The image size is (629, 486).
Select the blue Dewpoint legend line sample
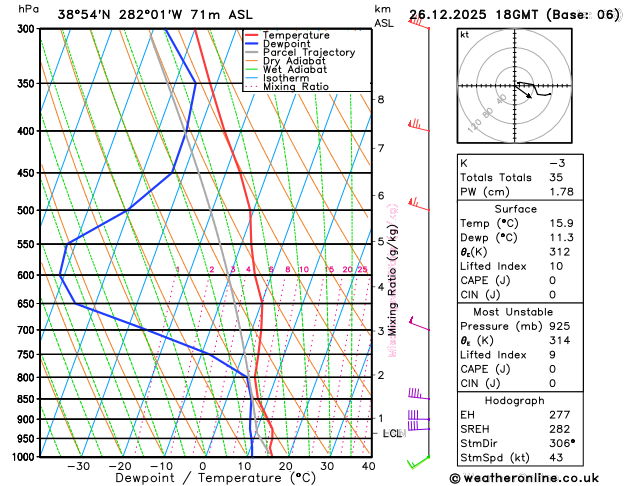[x=252, y=44]
